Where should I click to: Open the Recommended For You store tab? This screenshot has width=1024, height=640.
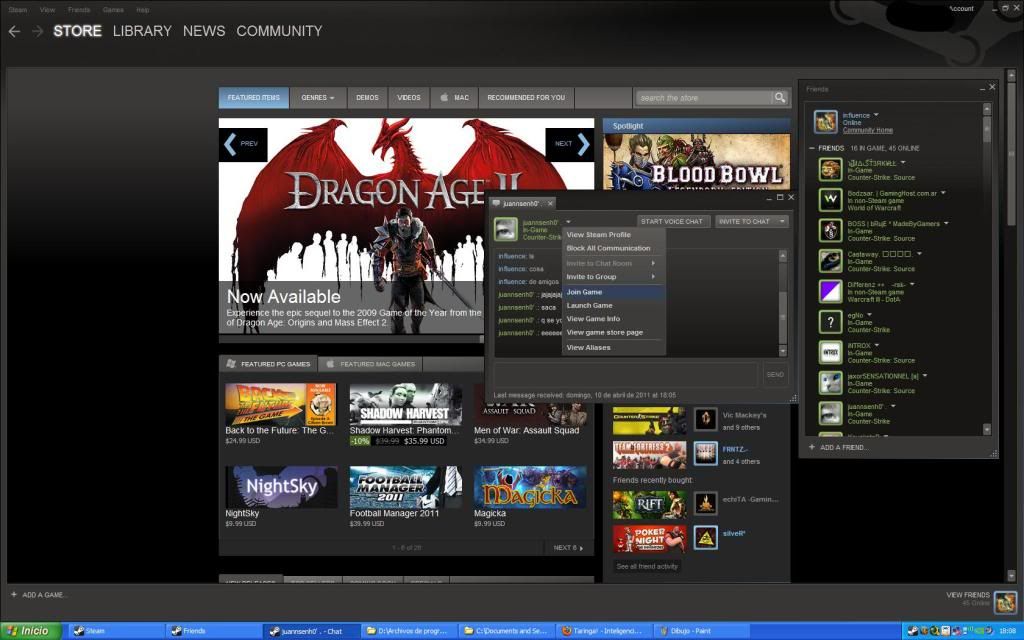(526, 97)
